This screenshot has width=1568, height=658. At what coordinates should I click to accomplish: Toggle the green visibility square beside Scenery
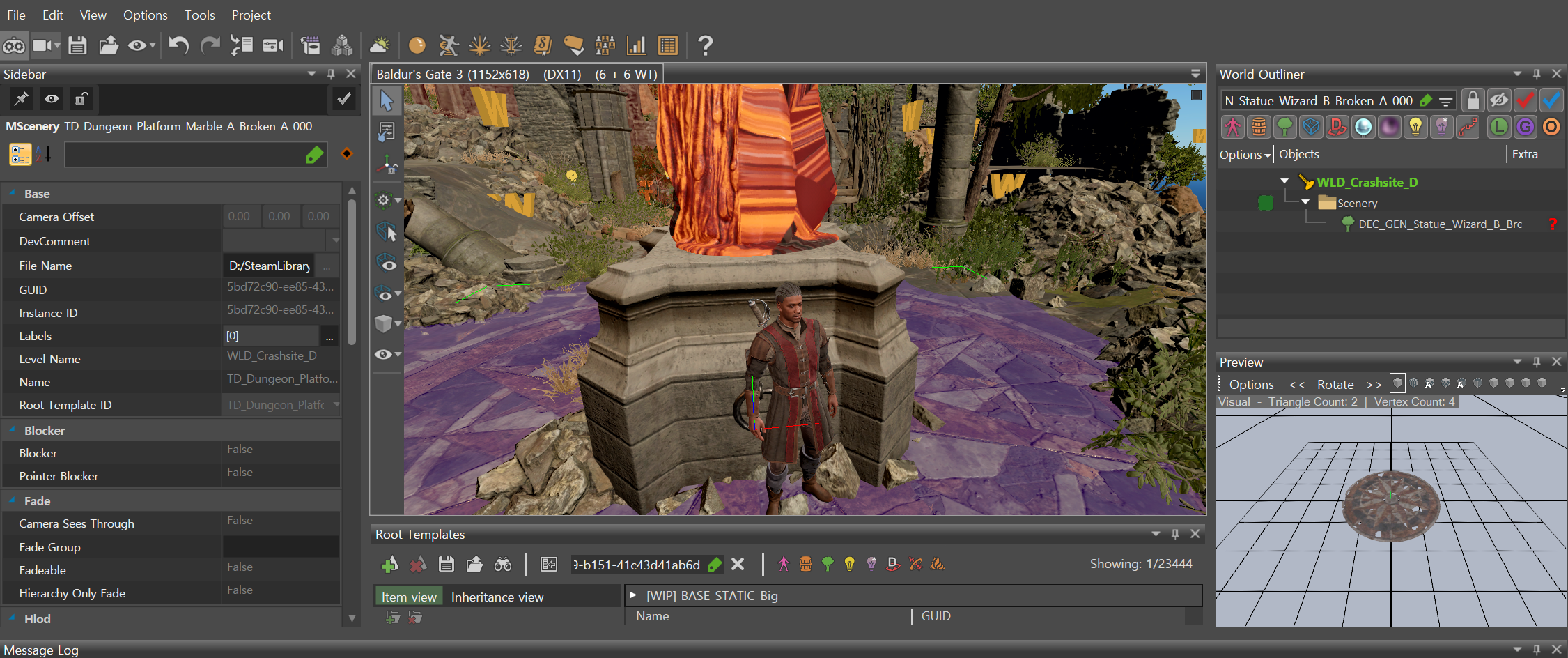pyautogui.click(x=1266, y=203)
